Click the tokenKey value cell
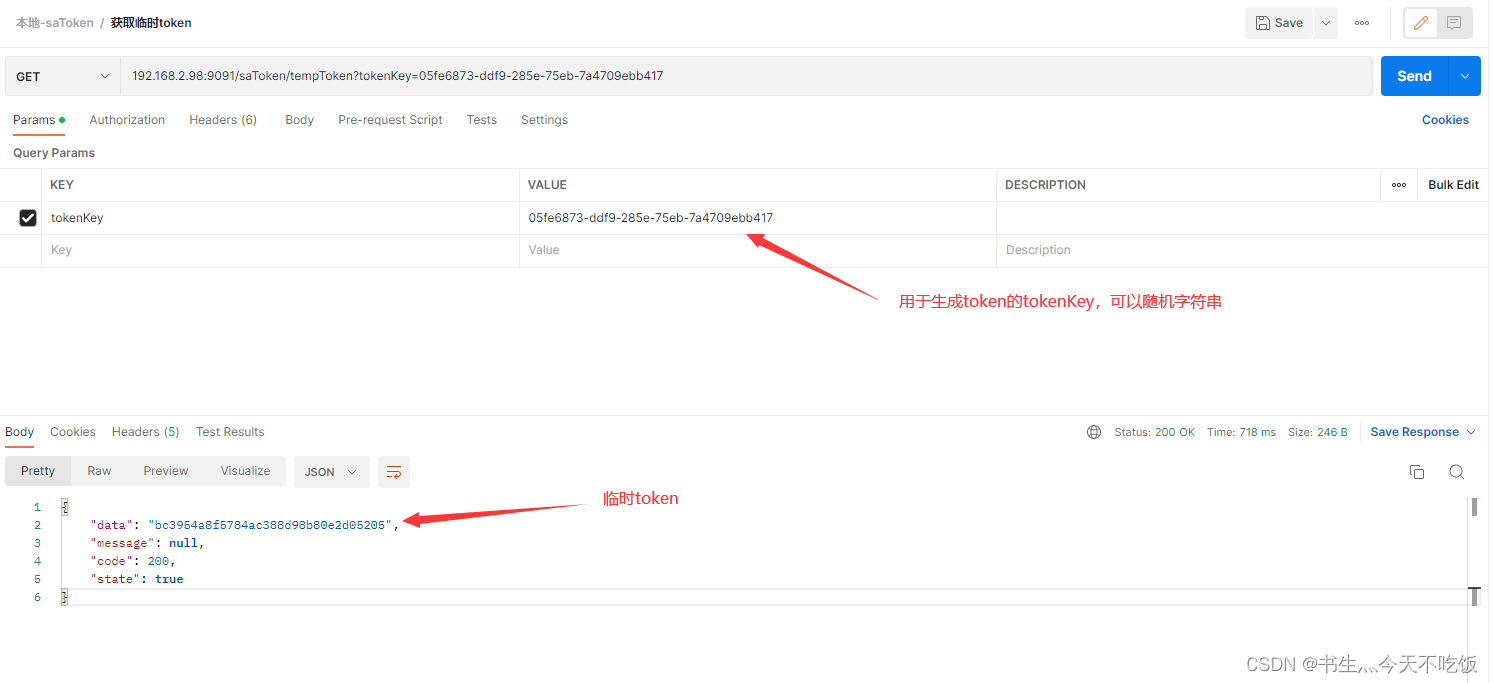Image resolution: width=1493 pixels, height=683 pixels. click(758, 218)
